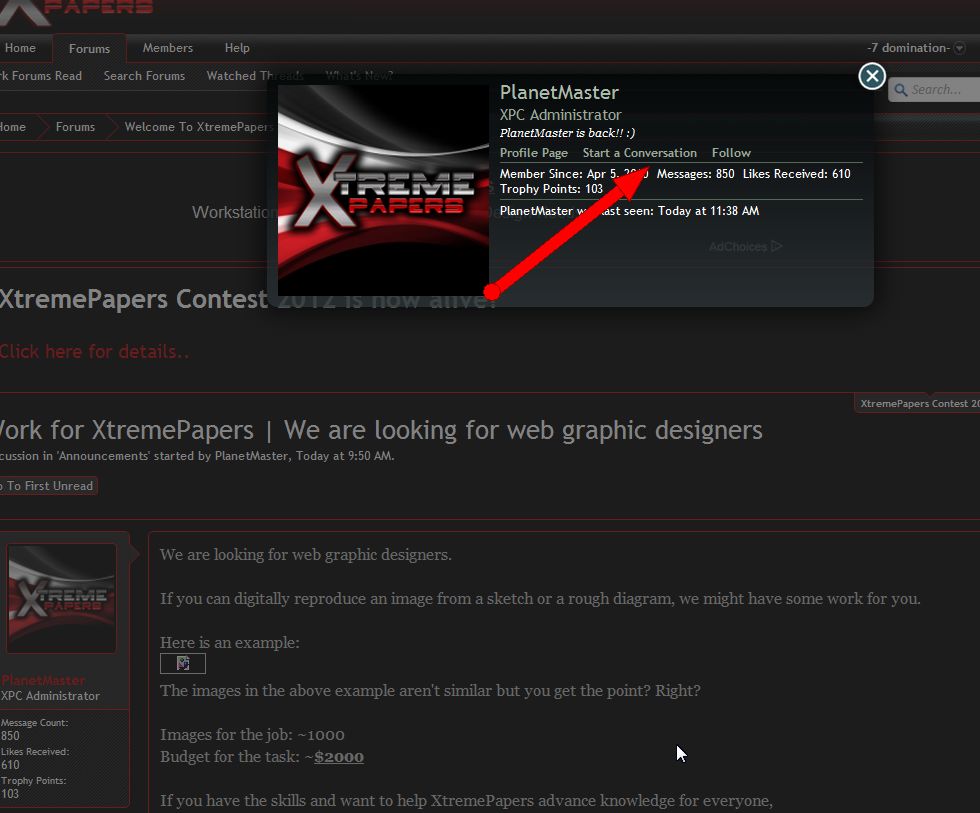Click the Forums breadcrumb

75,127
